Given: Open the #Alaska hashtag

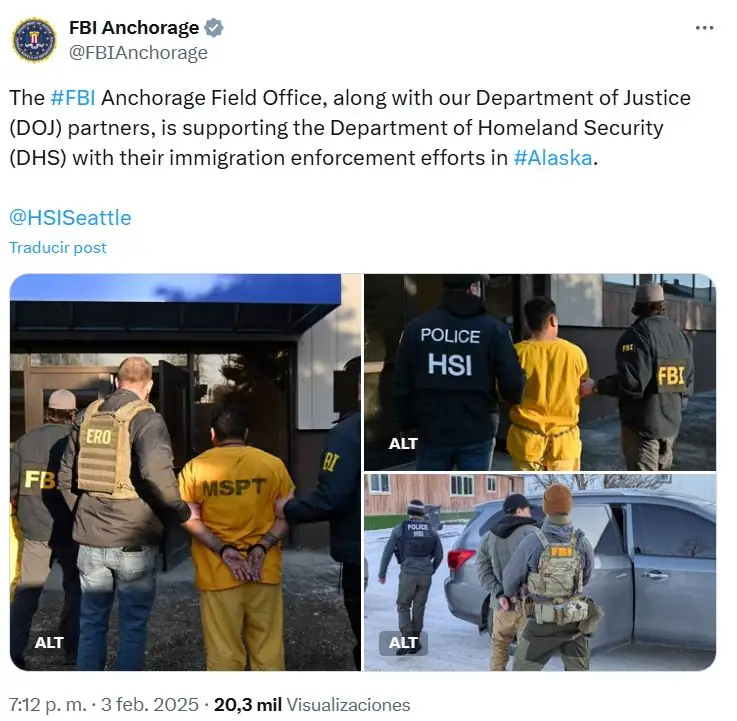Looking at the screenshot, I should pyautogui.click(x=553, y=158).
